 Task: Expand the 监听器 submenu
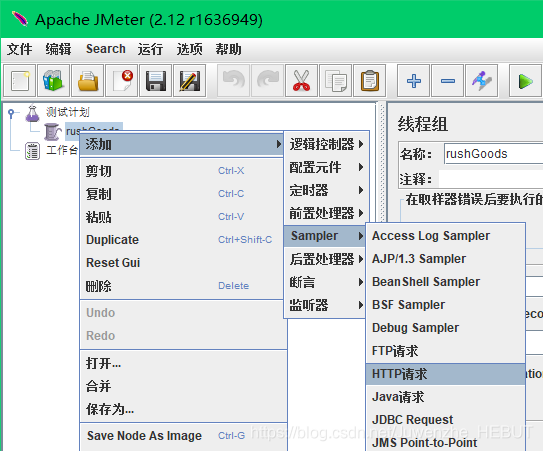point(325,305)
